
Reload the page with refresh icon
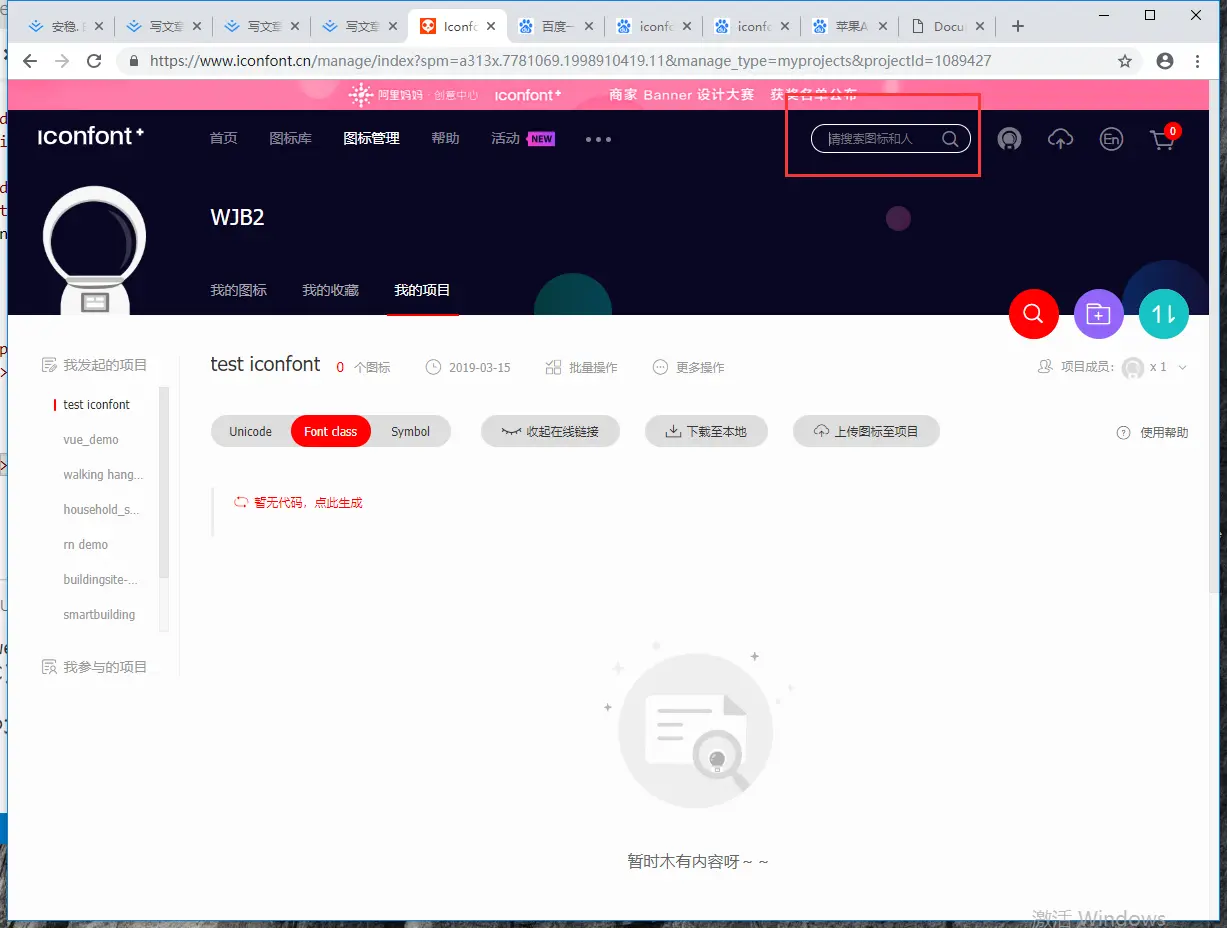94,61
